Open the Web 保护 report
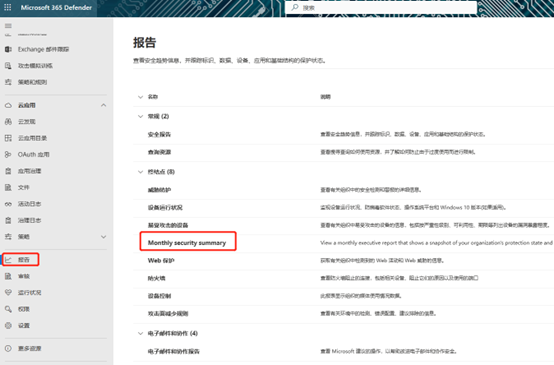554x365 pixels. click(161, 260)
